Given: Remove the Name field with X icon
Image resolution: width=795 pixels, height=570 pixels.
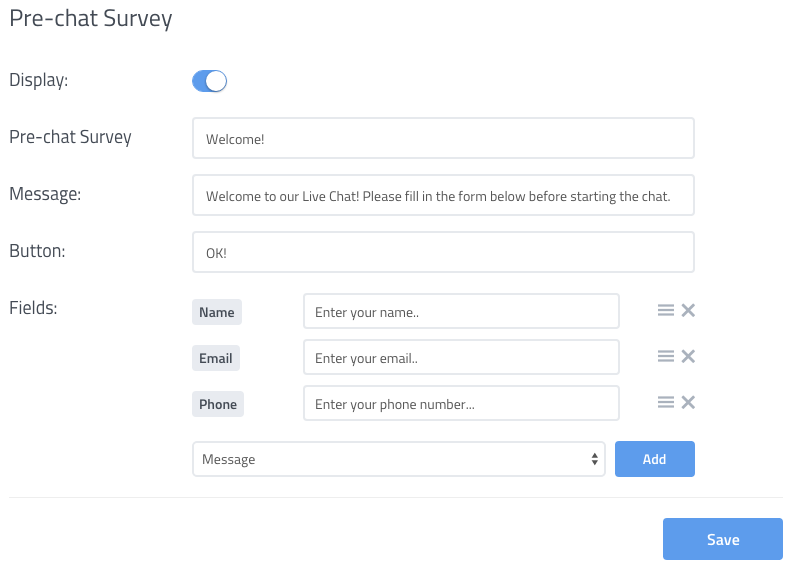Looking at the screenshot, I should tap(688, 311).
